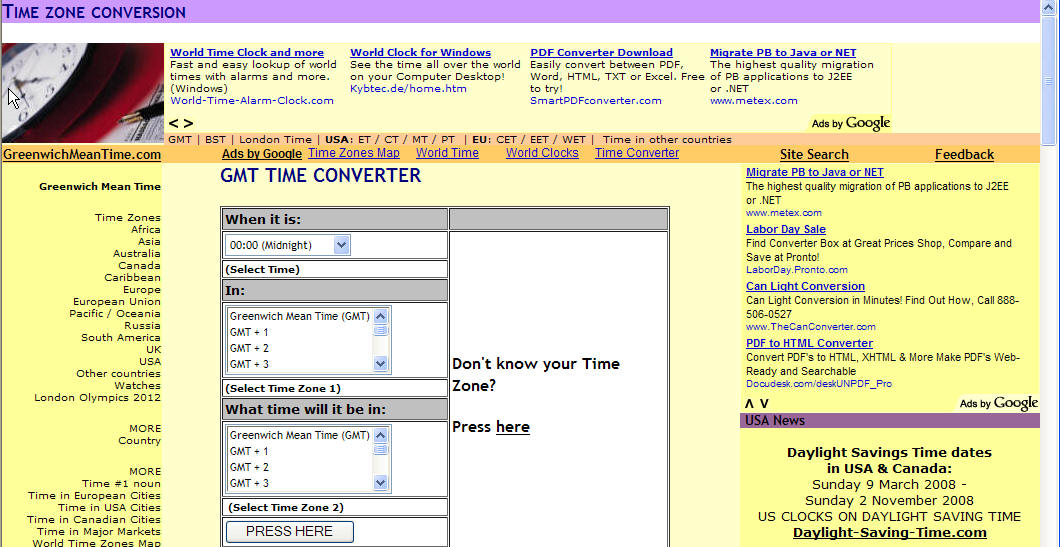Viewport: 1060px width, 547px height.
Task: Click the clock image in the page header
Action: click(x=82, y=92)
